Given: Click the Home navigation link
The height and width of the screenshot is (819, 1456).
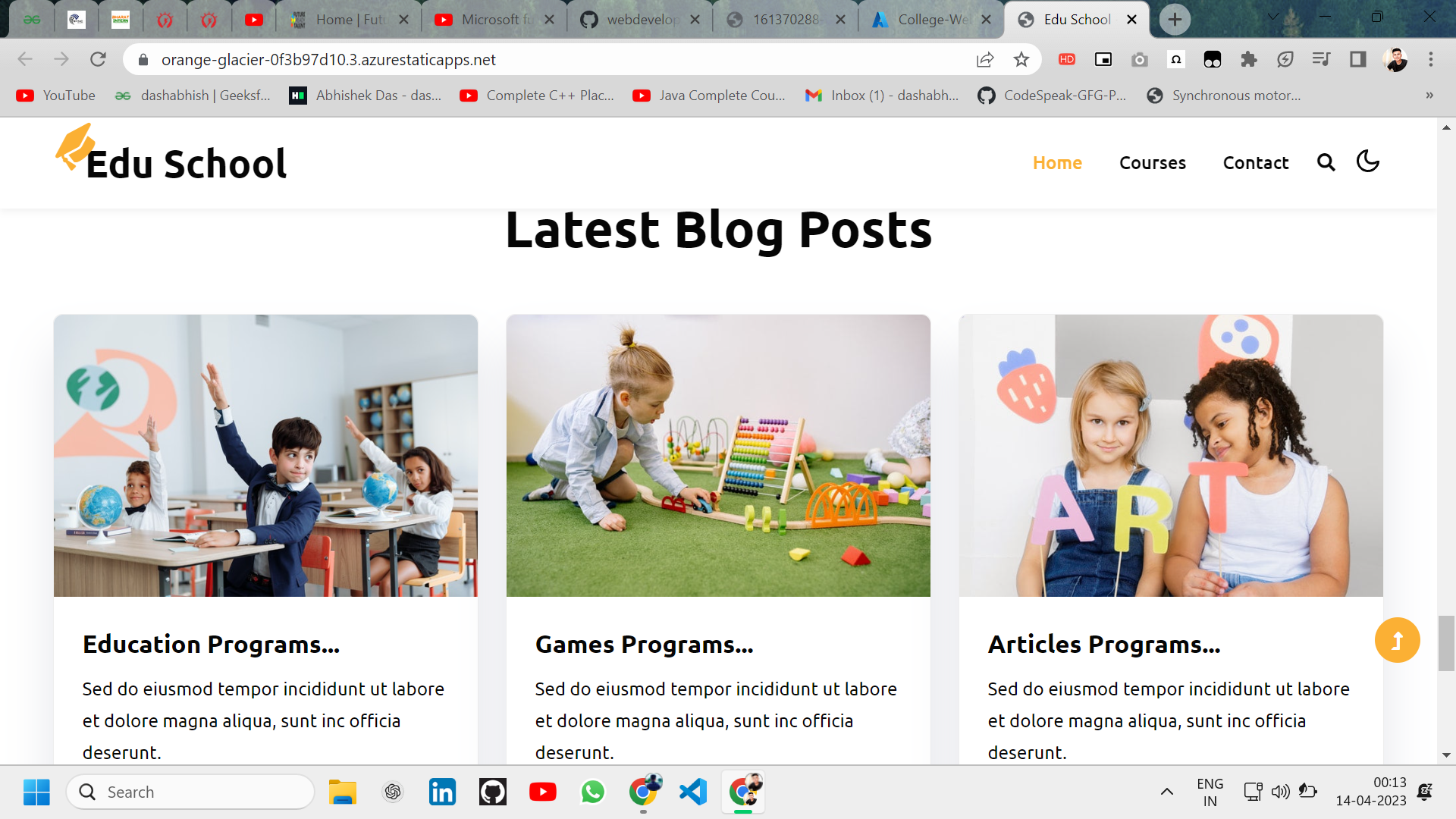Looking at the screenshot, I should (x=1057, y=162).
